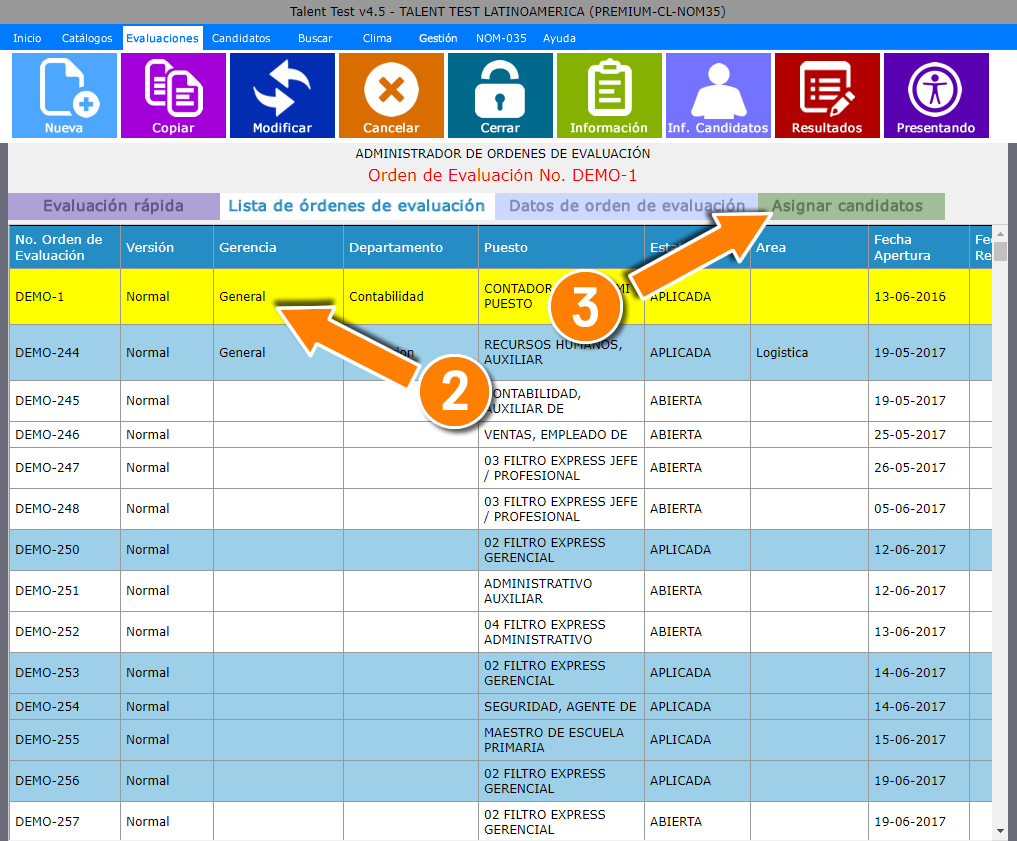Open the NOM-035 menu
The image size is (1017, 841).
[501, 38]
